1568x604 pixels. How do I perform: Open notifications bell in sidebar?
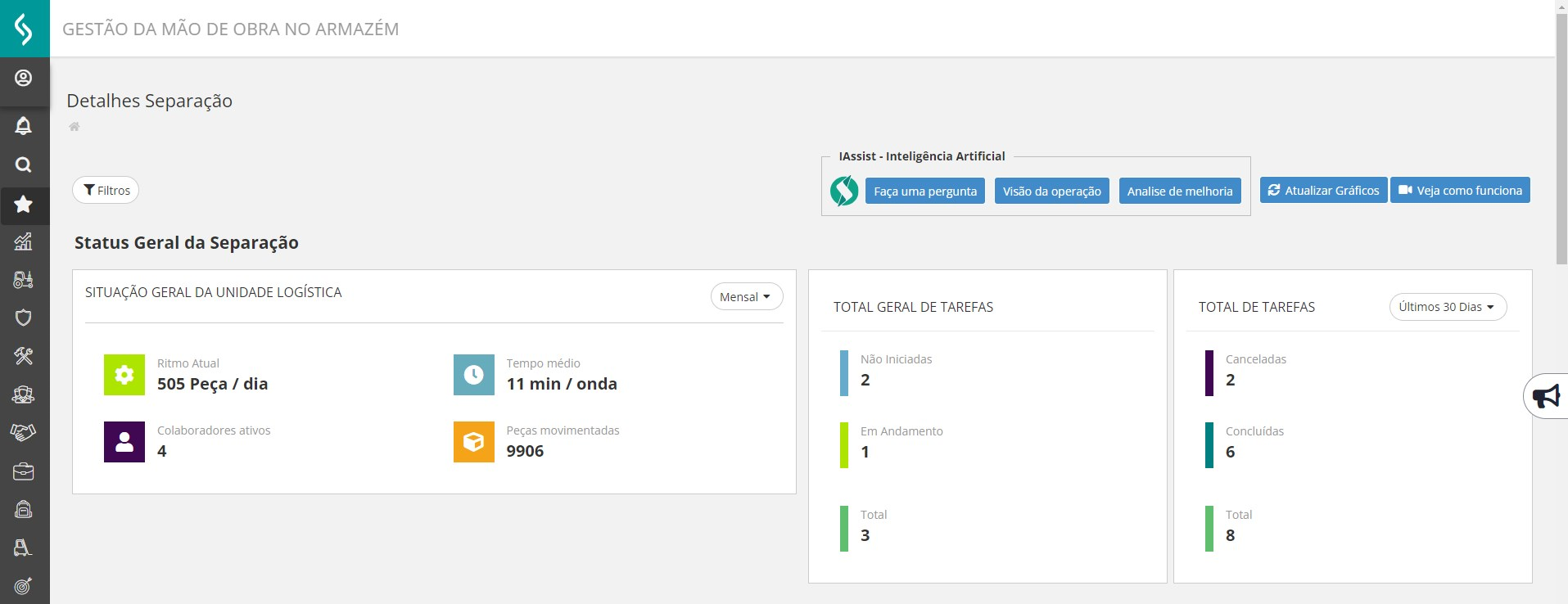24,126
